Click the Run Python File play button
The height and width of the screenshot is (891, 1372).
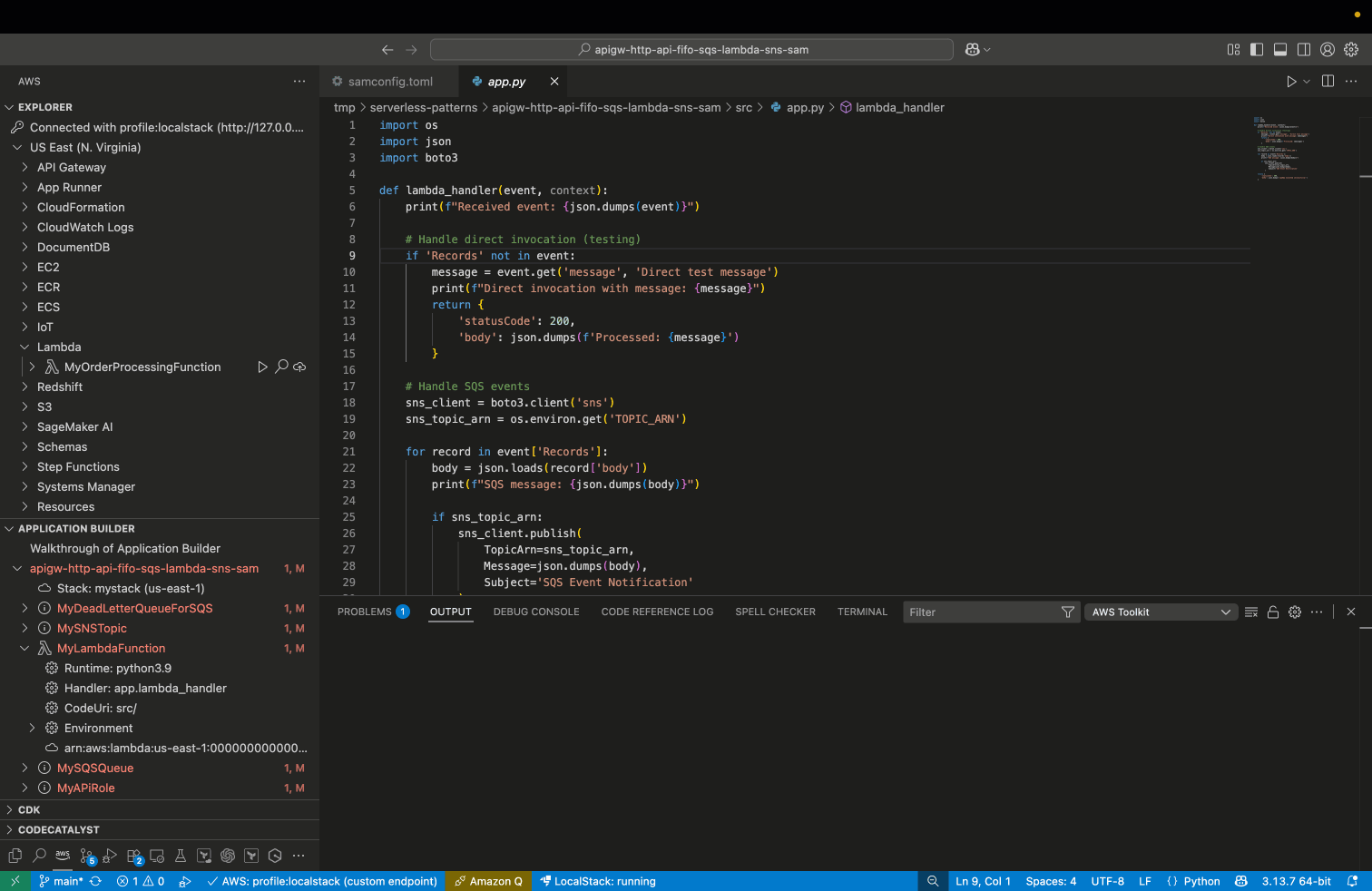[1291, 82]
